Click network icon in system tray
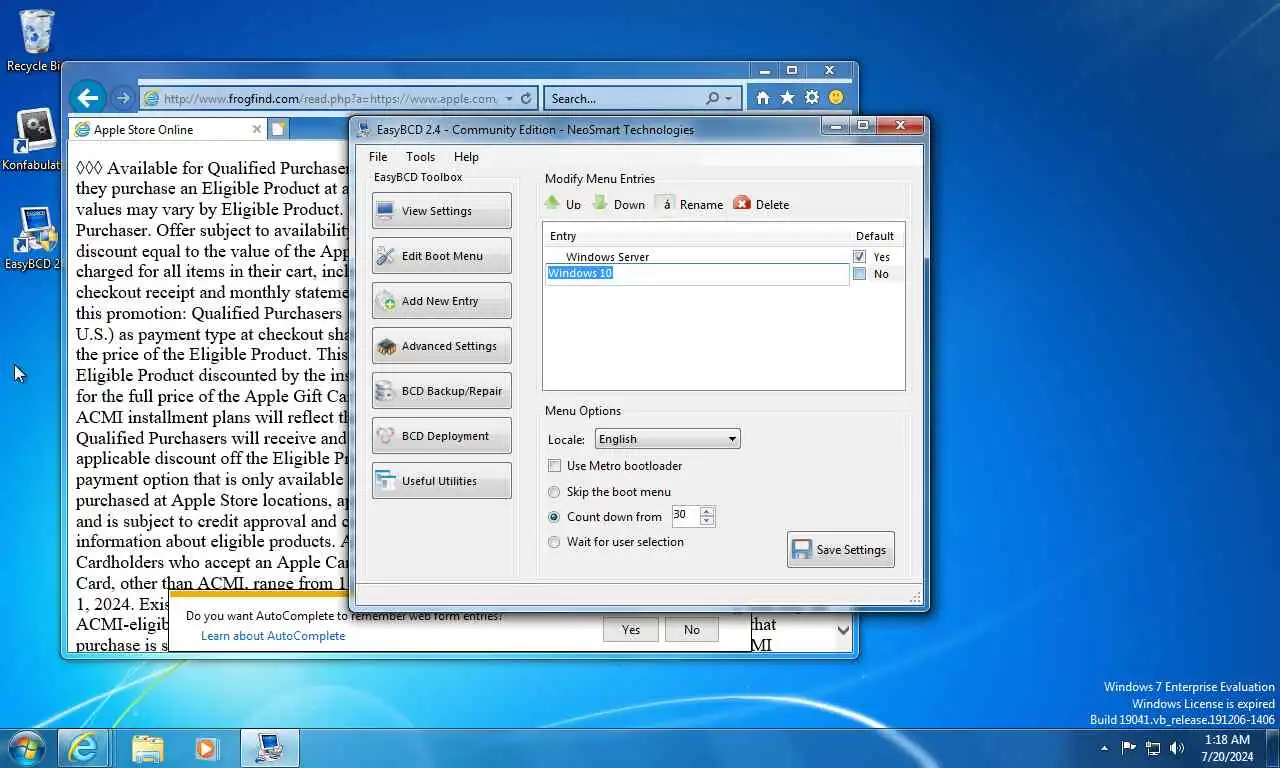 pos(1153,748)
